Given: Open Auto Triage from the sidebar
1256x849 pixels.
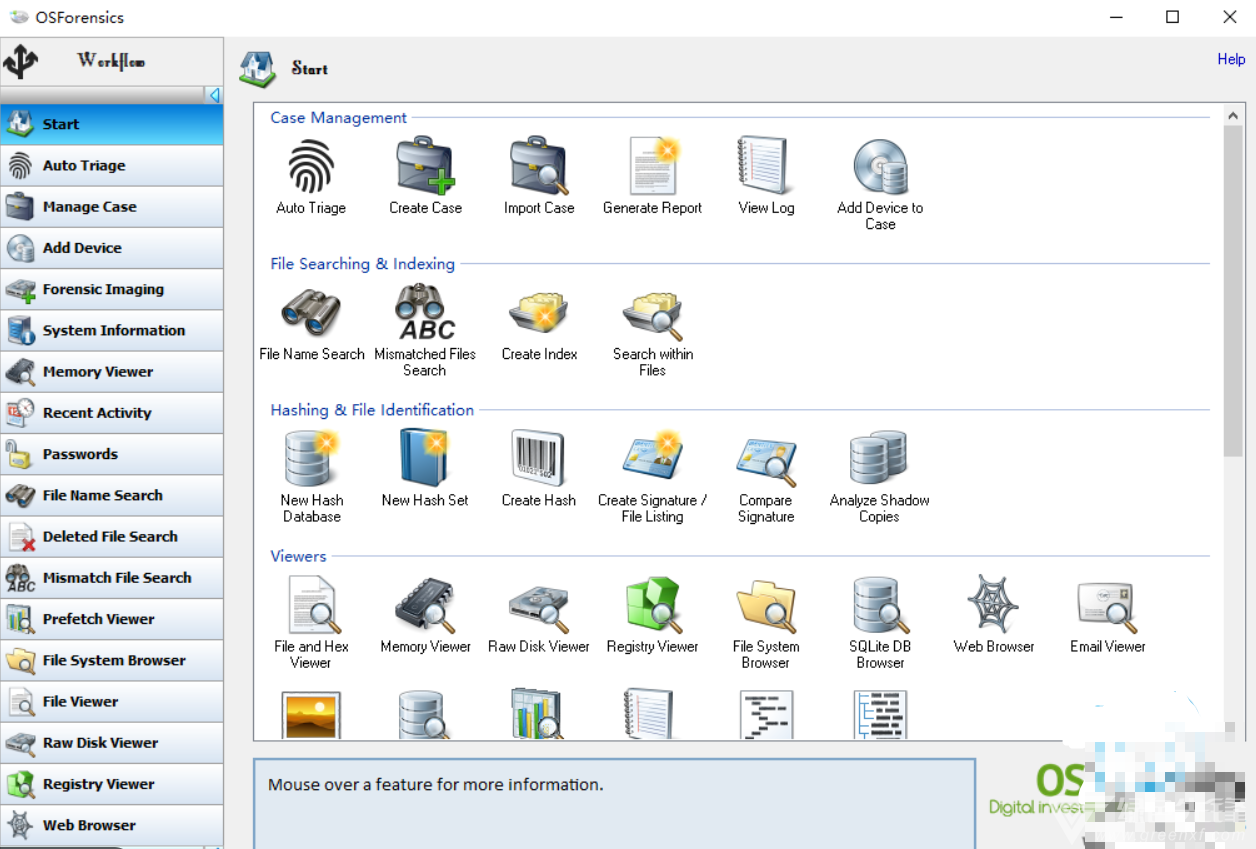Looking at the screenshot, I should point(112,165).
